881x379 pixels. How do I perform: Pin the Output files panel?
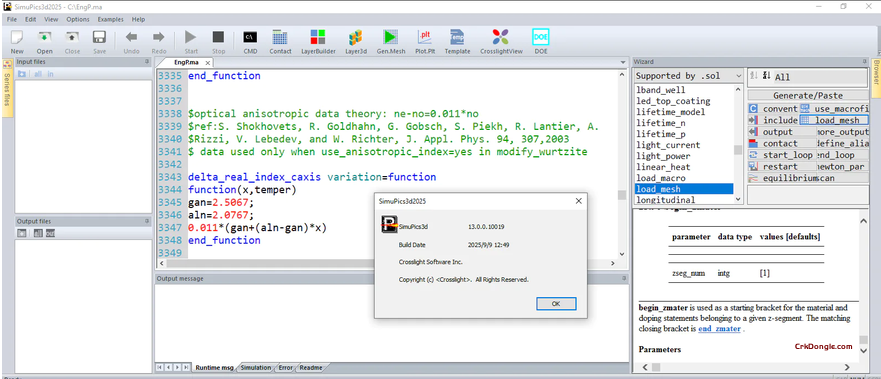[147, 221]
